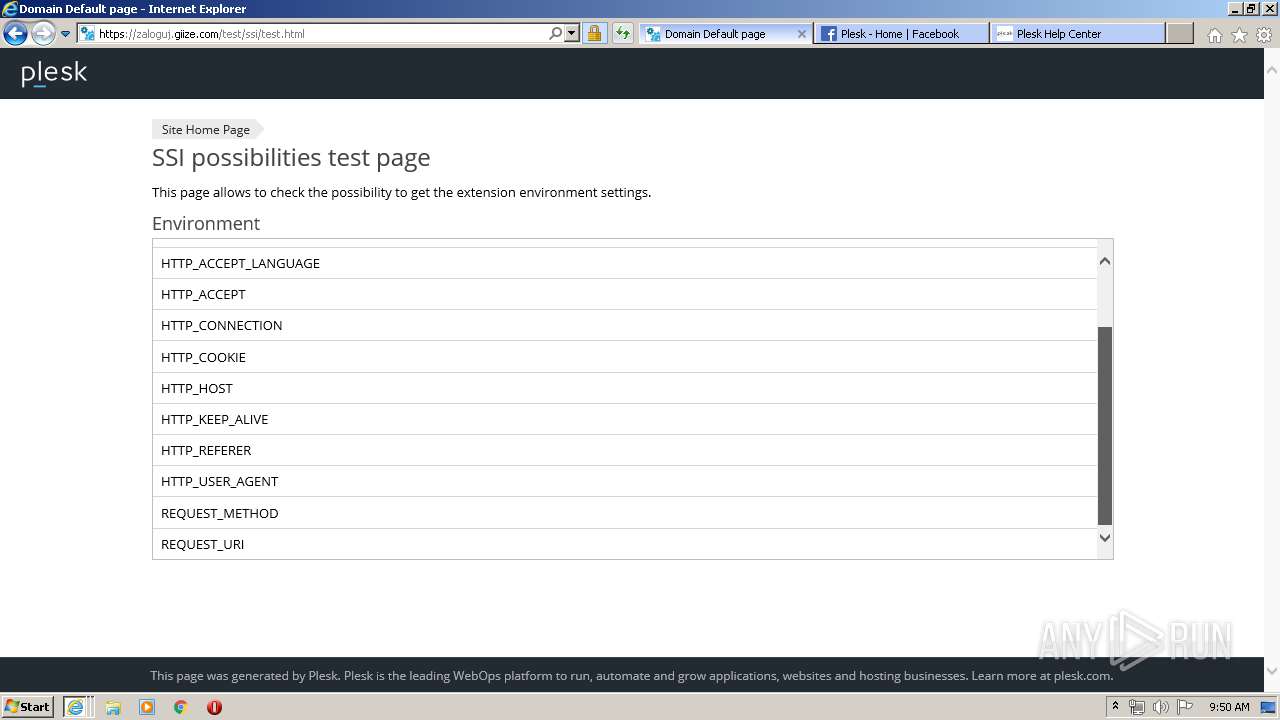Open Favorites star icon
This screenshot has height=720, width=1280.
click(1239, 35)
